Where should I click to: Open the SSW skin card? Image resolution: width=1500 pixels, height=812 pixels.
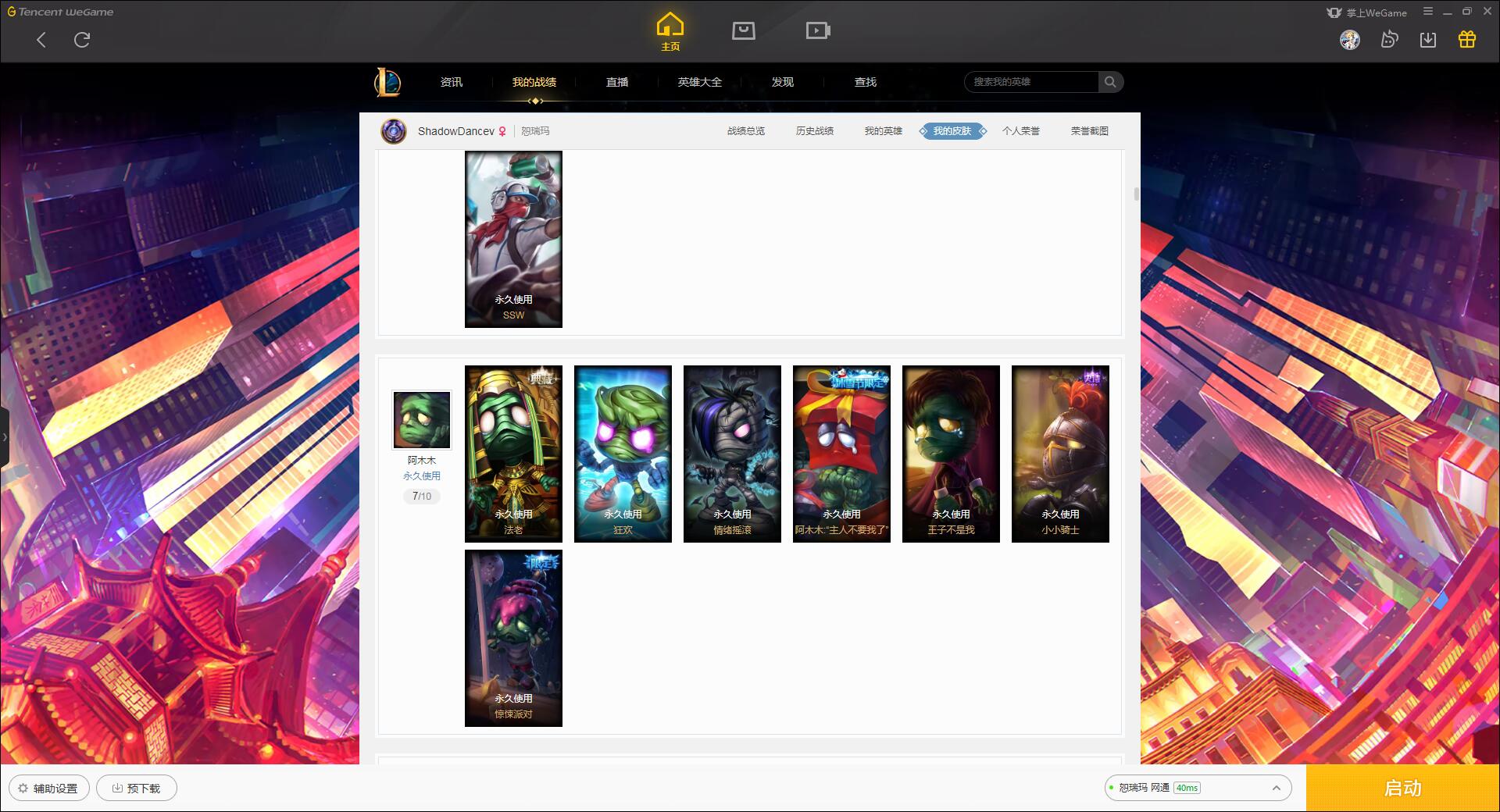tap(513, 239)
